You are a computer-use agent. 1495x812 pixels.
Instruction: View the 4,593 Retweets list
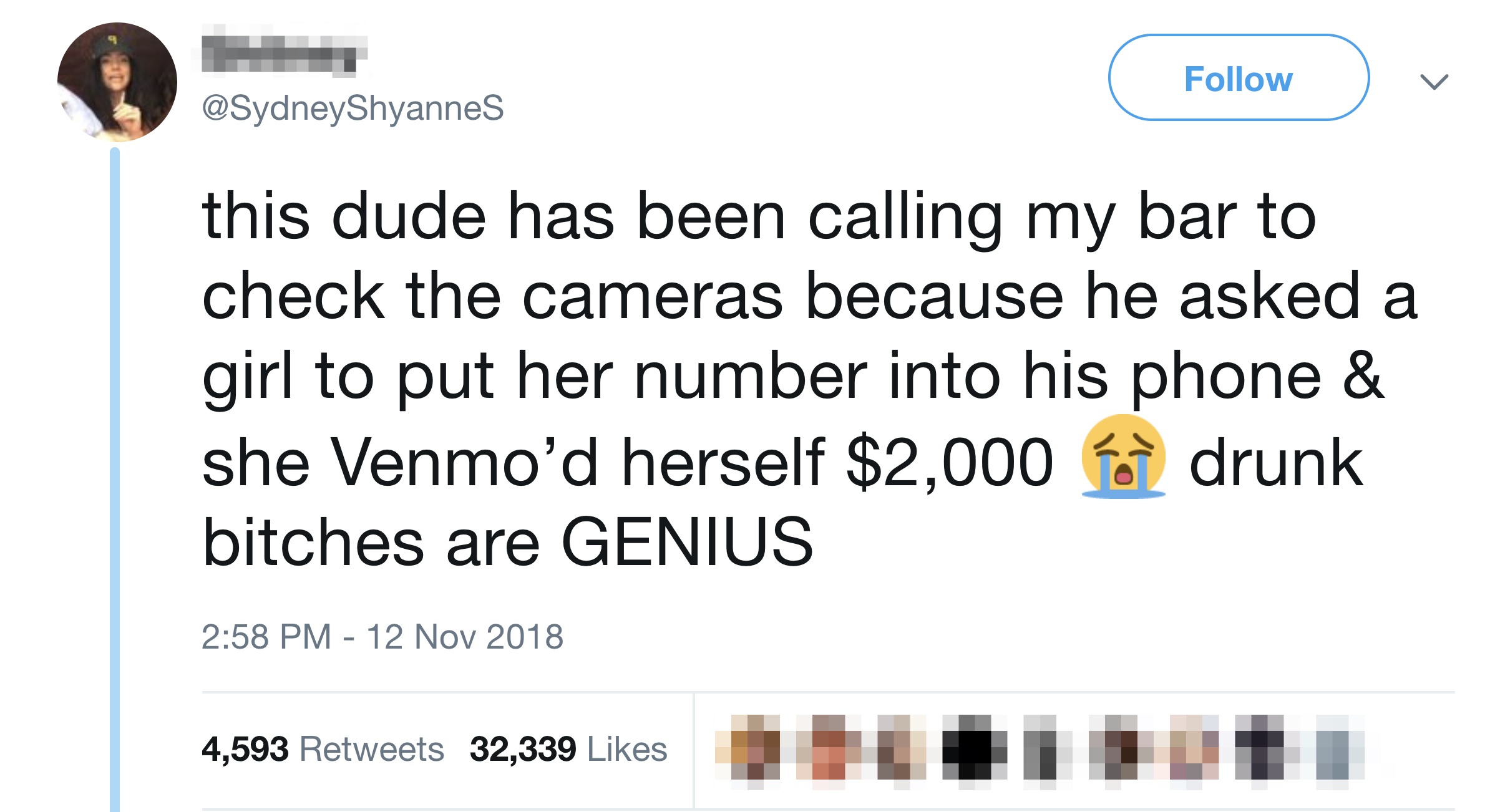click(323, 748)
